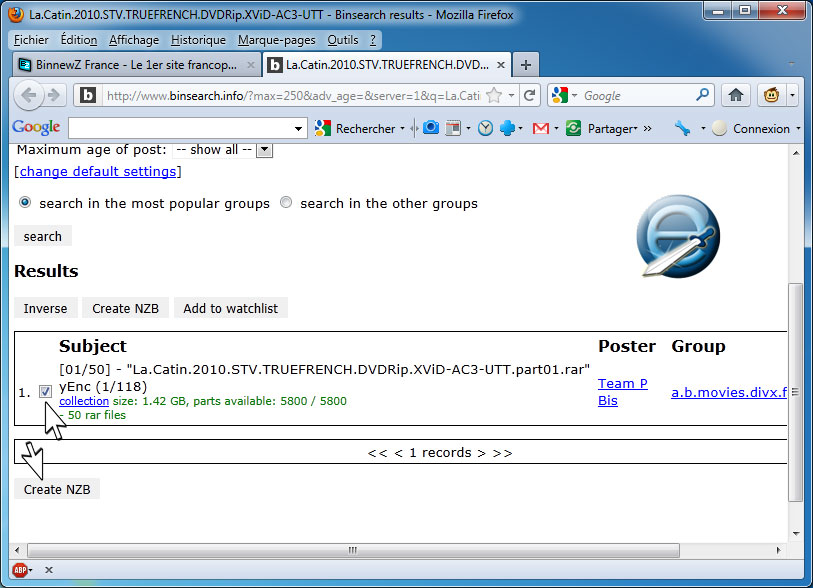Open the wrench settings icon

(x=682, y=128)
